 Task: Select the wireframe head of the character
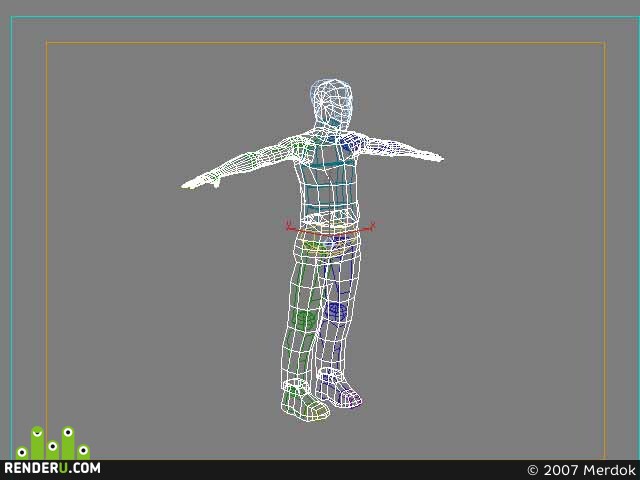pyautogui.click(x=331, y=100)
